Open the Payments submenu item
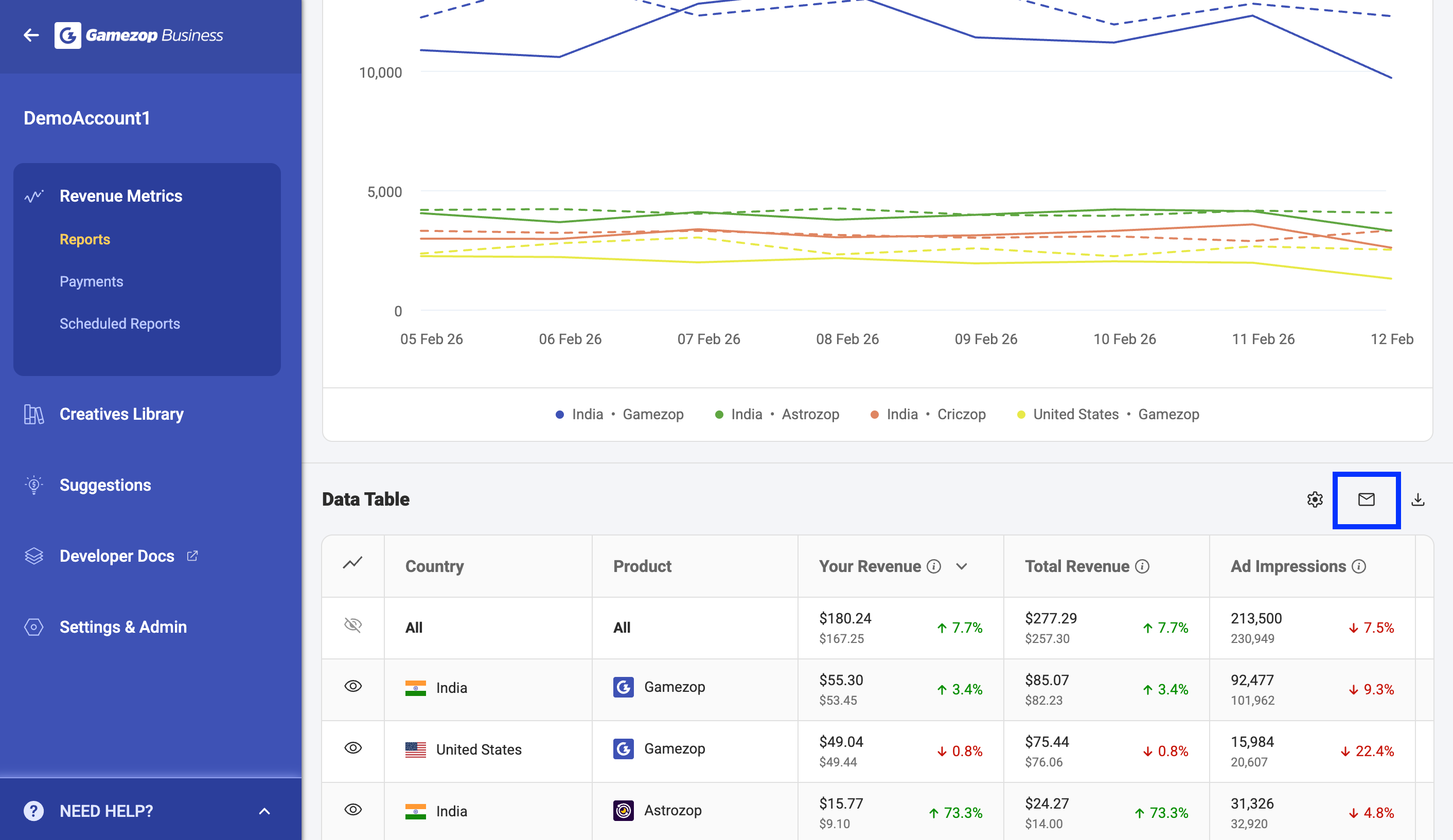 point(91,281)
